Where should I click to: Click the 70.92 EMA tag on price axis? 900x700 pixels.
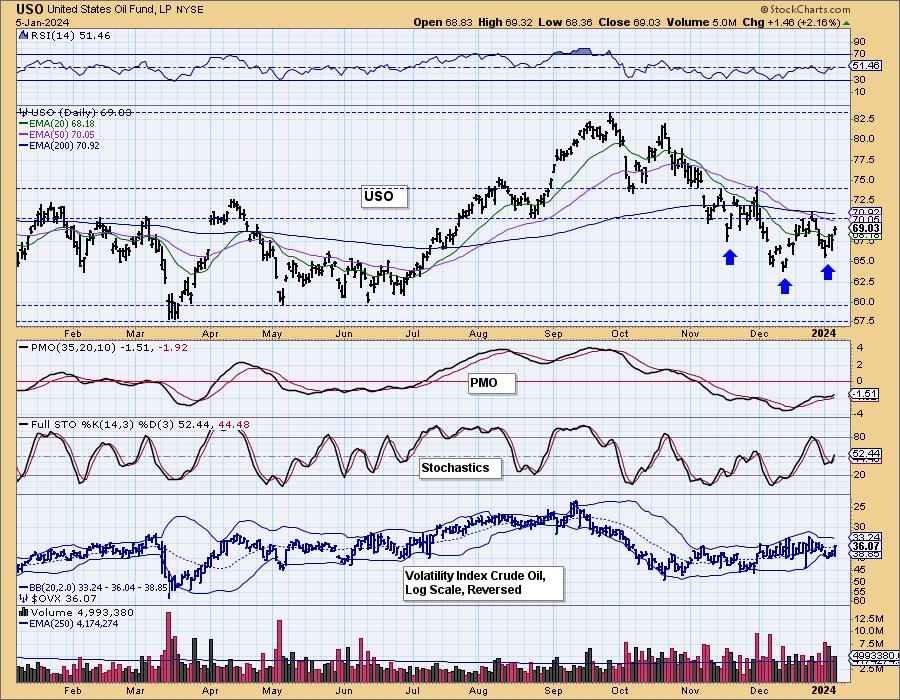point(866,212)
